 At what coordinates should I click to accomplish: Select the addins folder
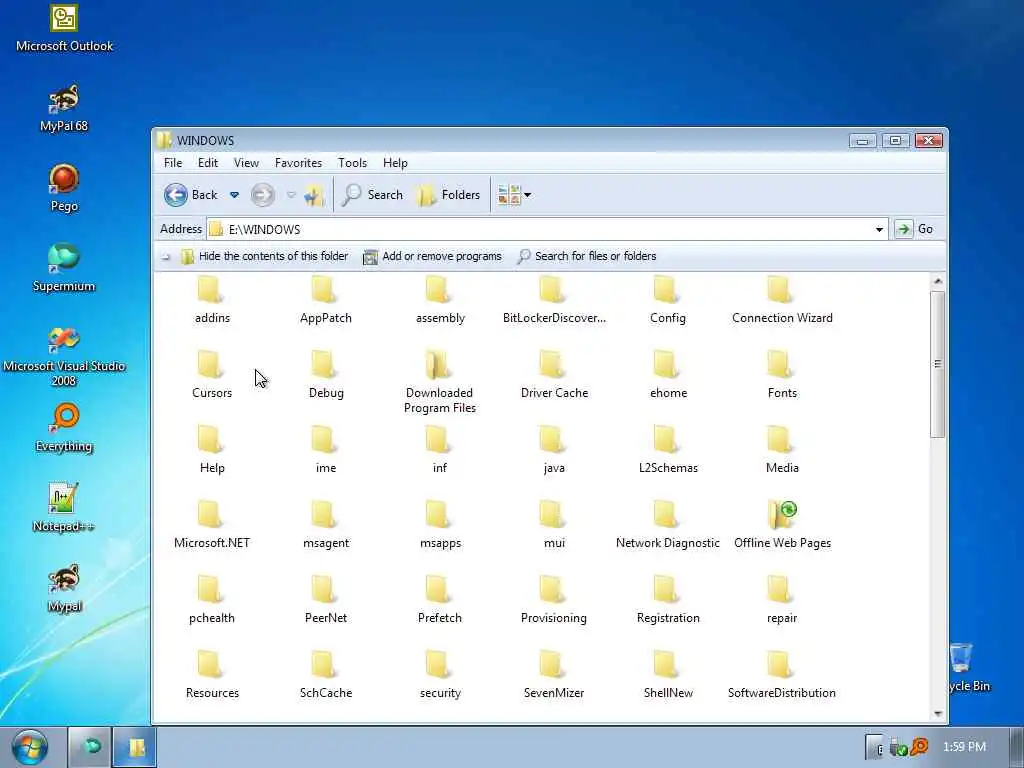point(212,300)
